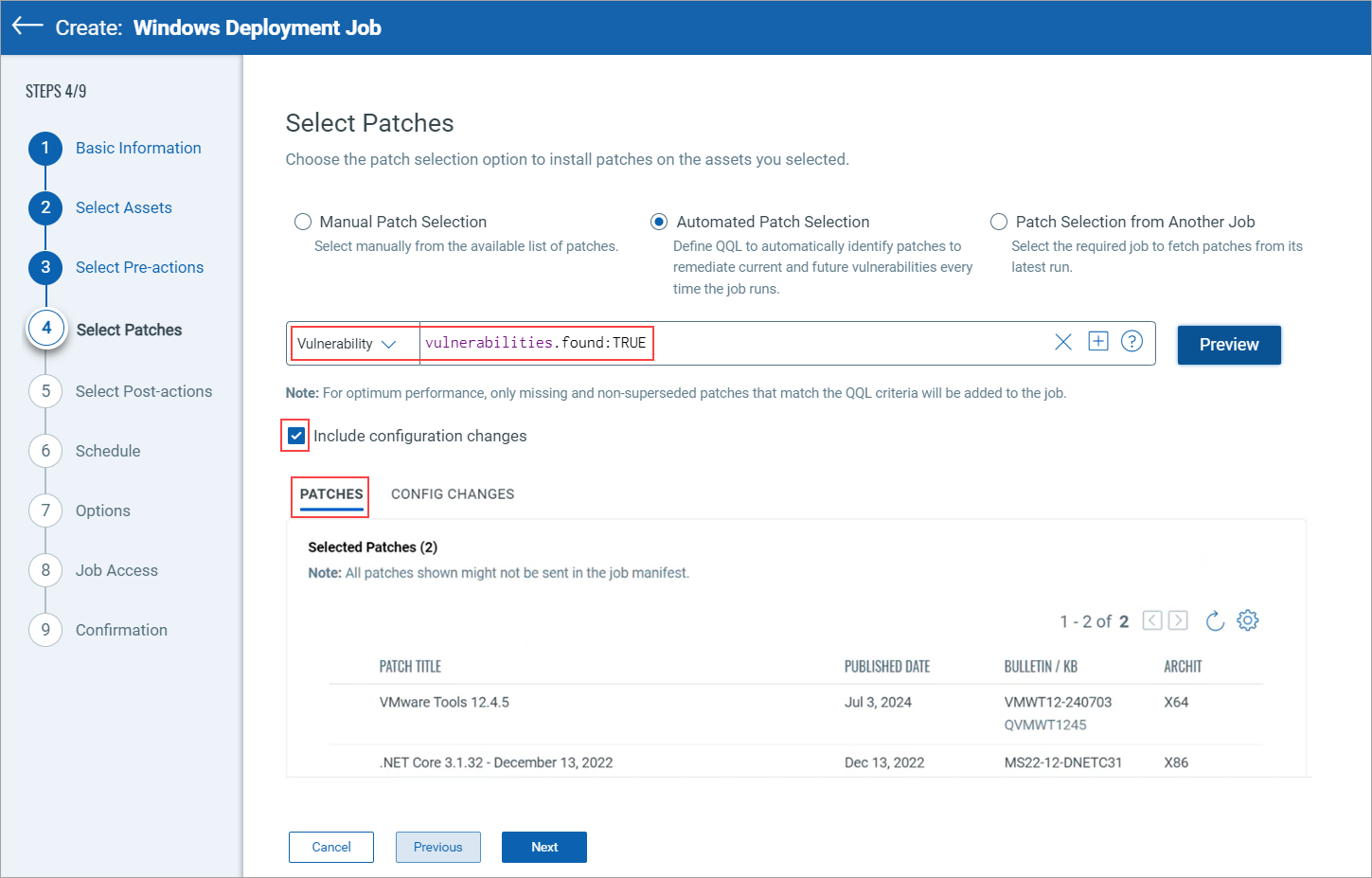Open the PATCHES tab
1372x878 pixels.
point(331,494)
